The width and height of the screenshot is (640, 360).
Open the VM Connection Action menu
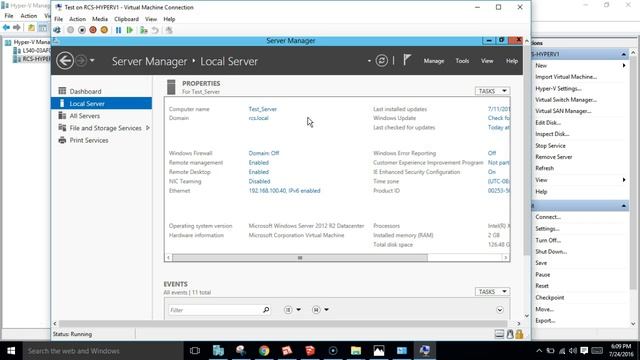77,19
